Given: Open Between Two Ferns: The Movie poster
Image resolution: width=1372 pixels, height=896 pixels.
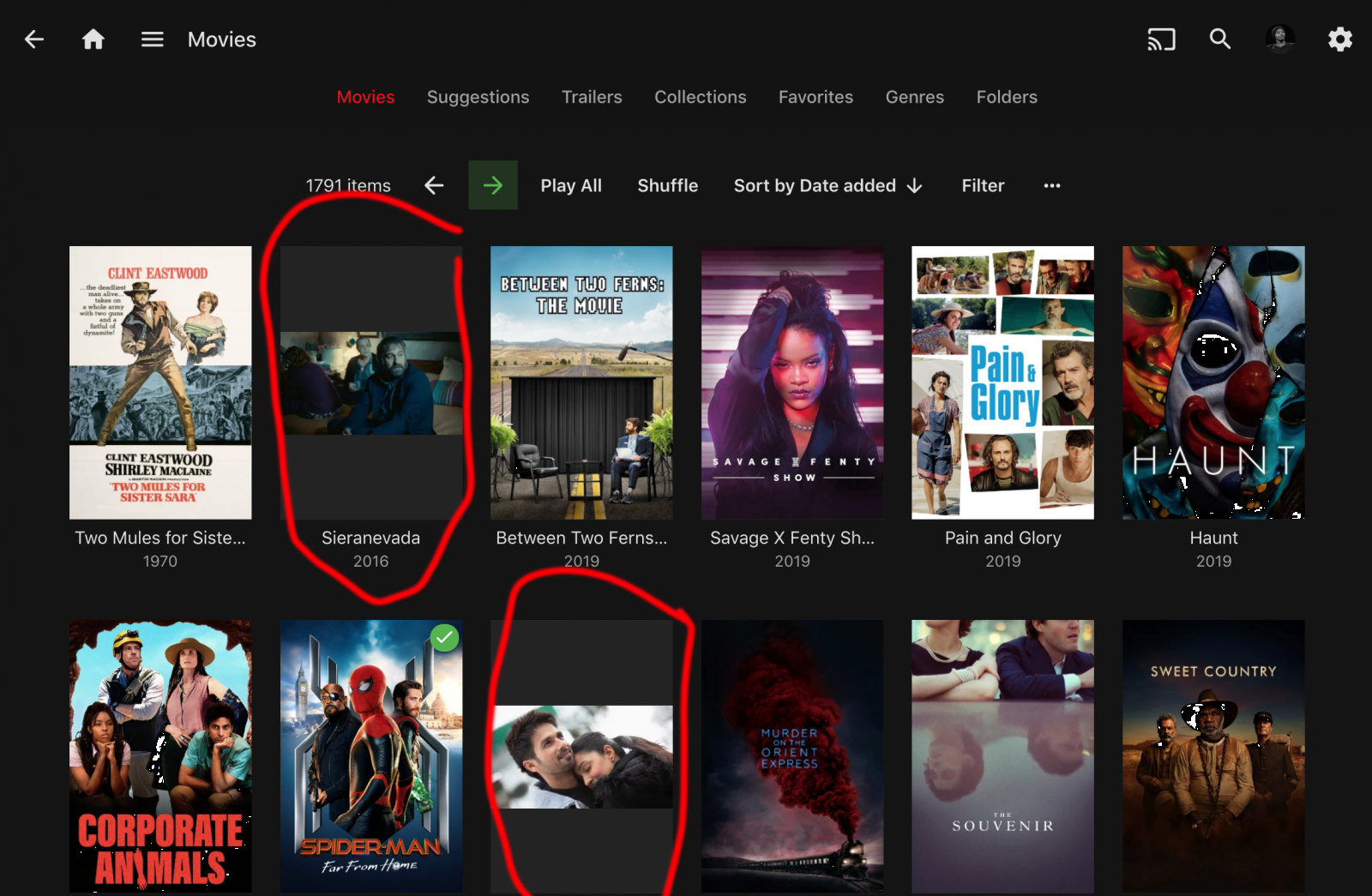Looking at the screenshot, I should coord(581,382).
